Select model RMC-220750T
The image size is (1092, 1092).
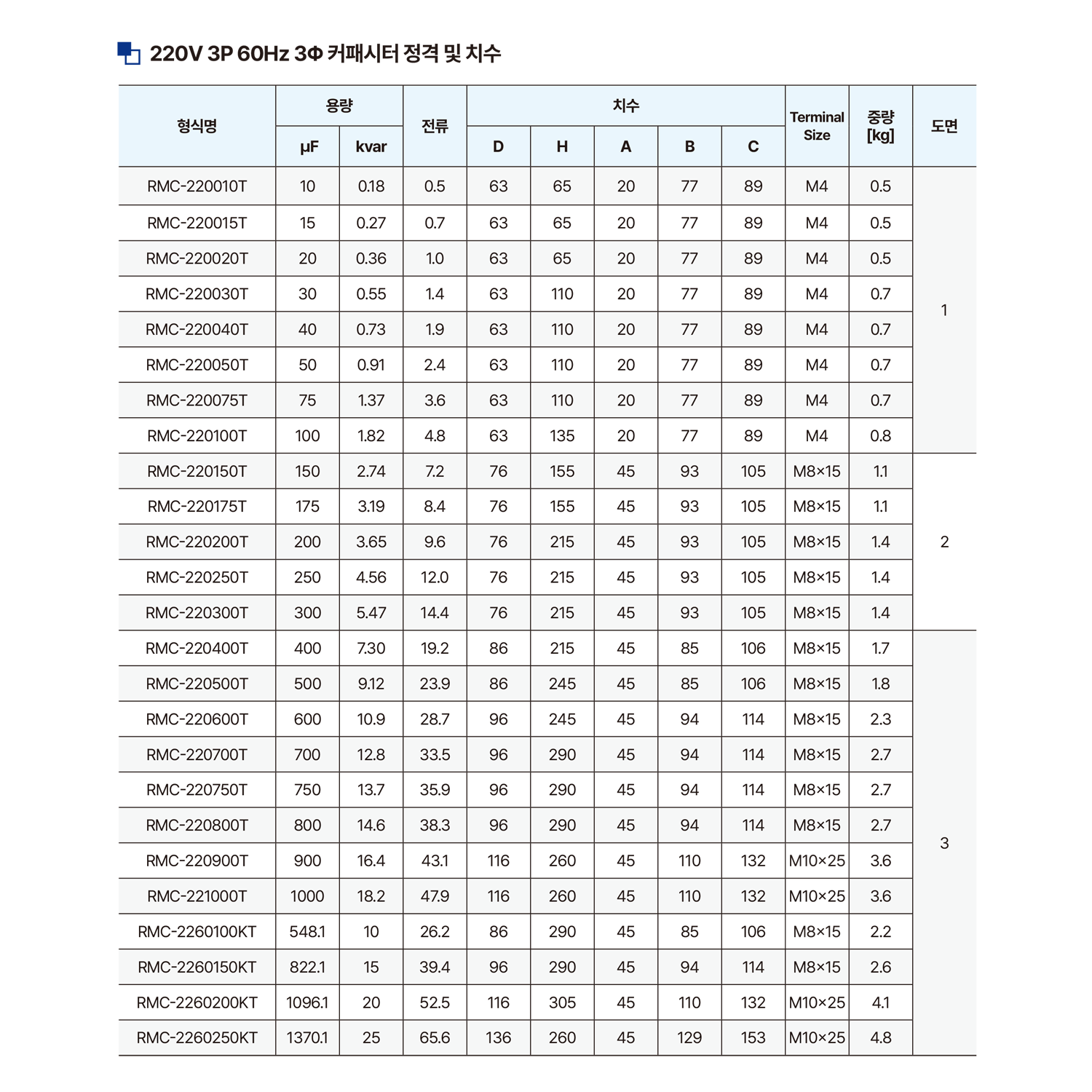click(x=197, y=790)
